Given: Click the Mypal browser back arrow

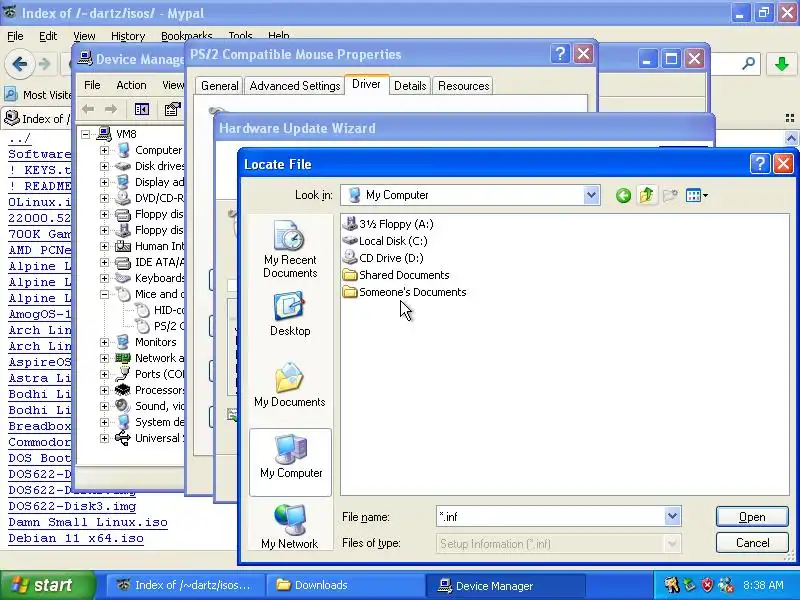Looking at the screenshot, I should (x=19, y=64).
